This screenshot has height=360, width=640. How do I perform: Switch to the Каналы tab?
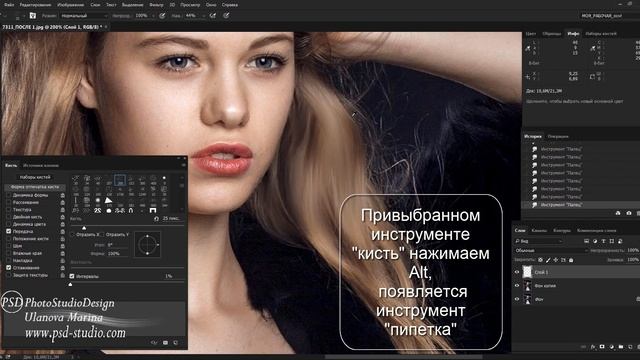click(x=539, y=231)
